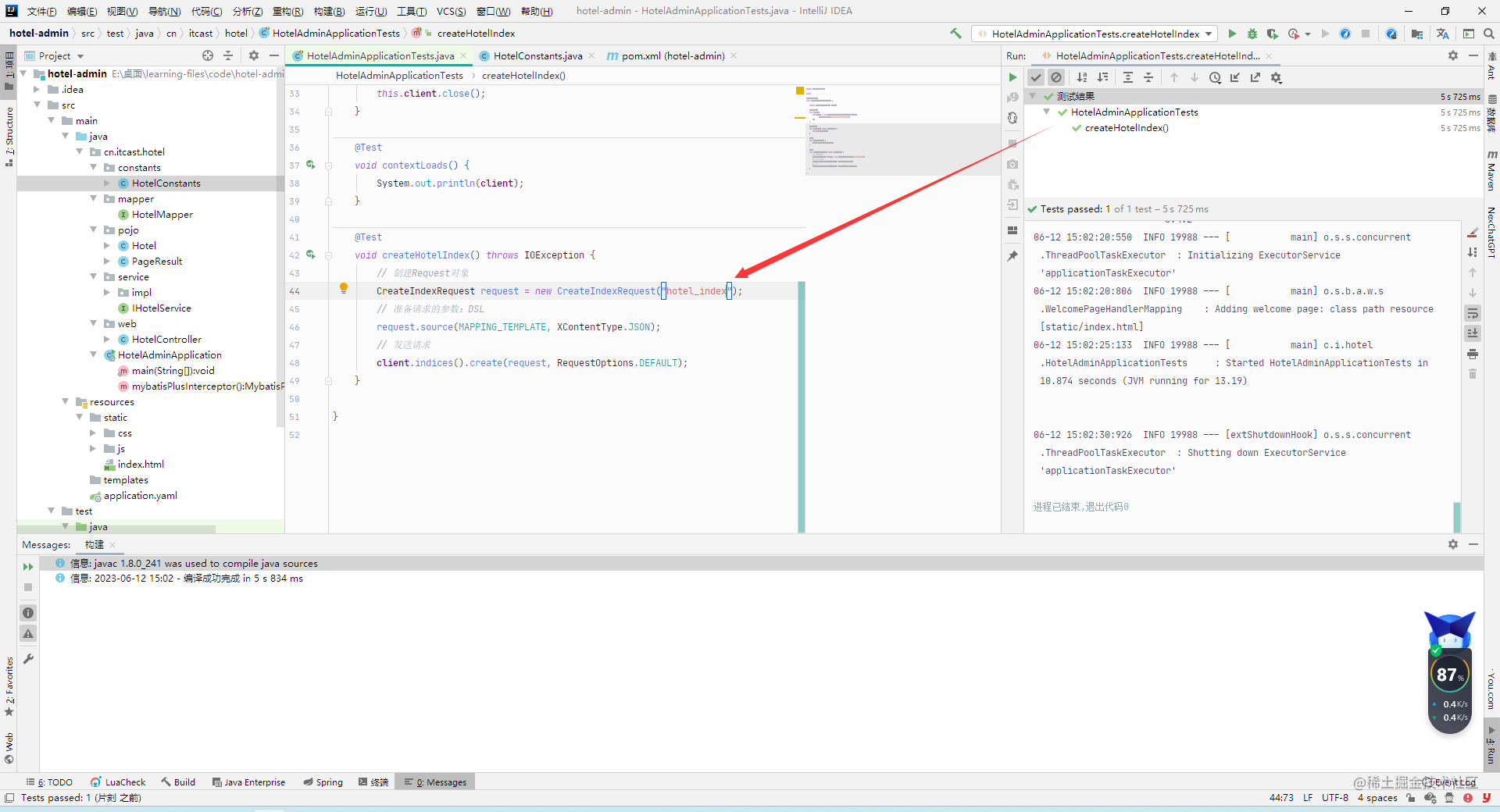Open the run configuration dropdown
This screenshot has width=1500, height=812.
1095,34
